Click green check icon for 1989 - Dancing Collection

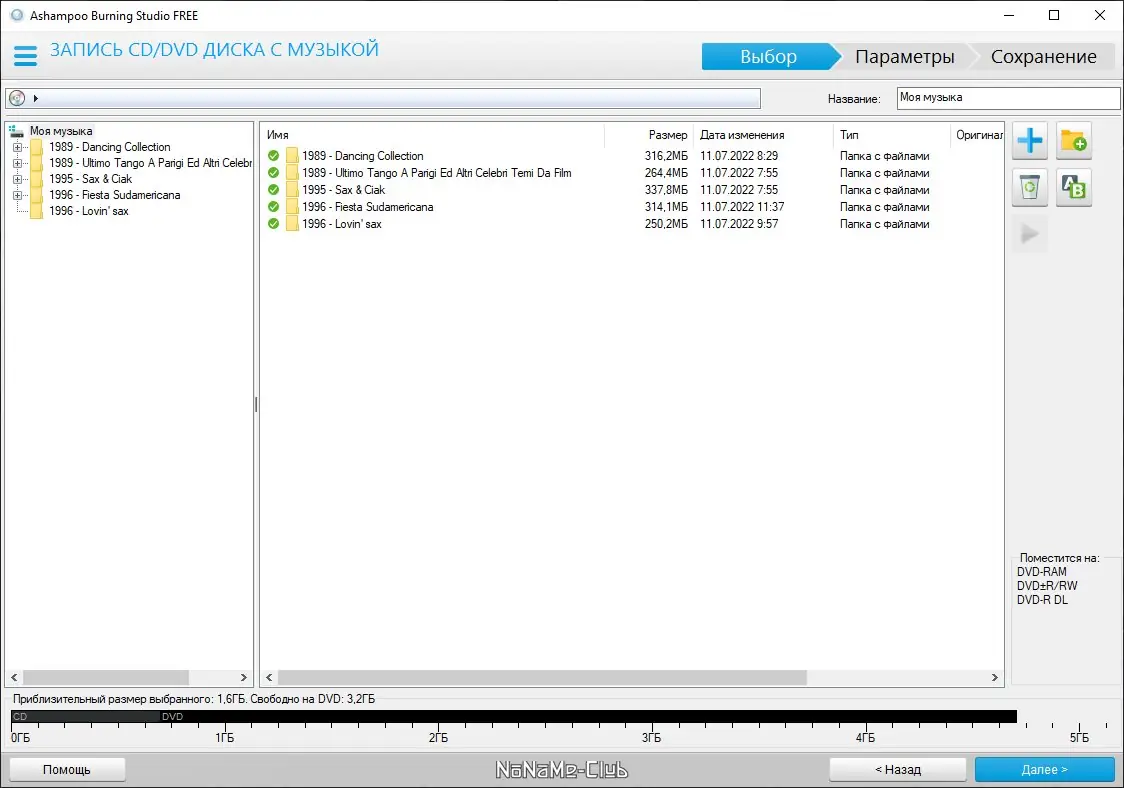tap(273, 156)
